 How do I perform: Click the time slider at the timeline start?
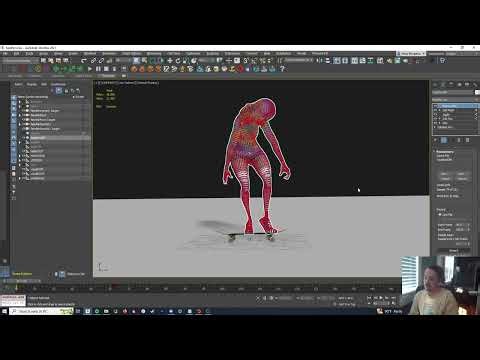pyautogui.click(x=22, y=281)
